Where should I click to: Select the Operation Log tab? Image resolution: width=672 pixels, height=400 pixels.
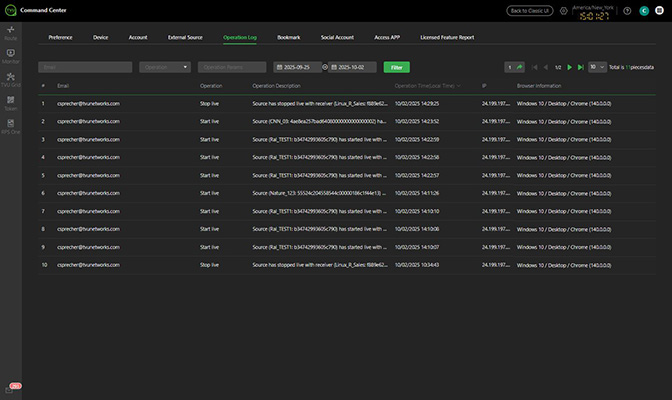[240, 37]
